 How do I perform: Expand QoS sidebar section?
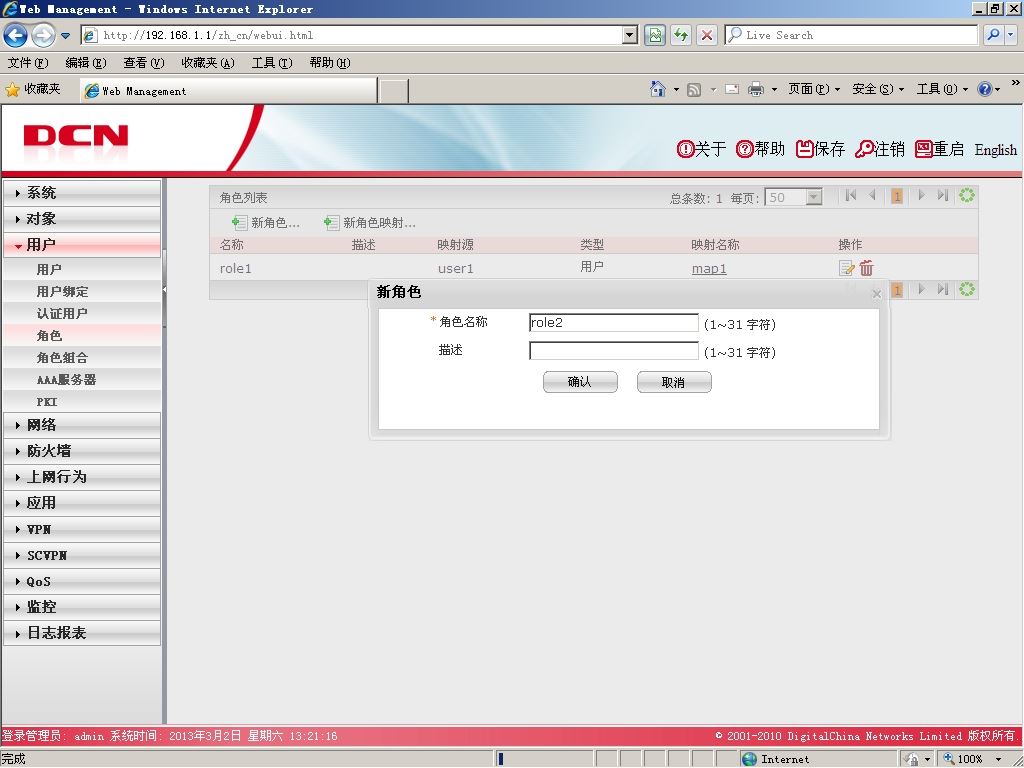tap(82, 581)
